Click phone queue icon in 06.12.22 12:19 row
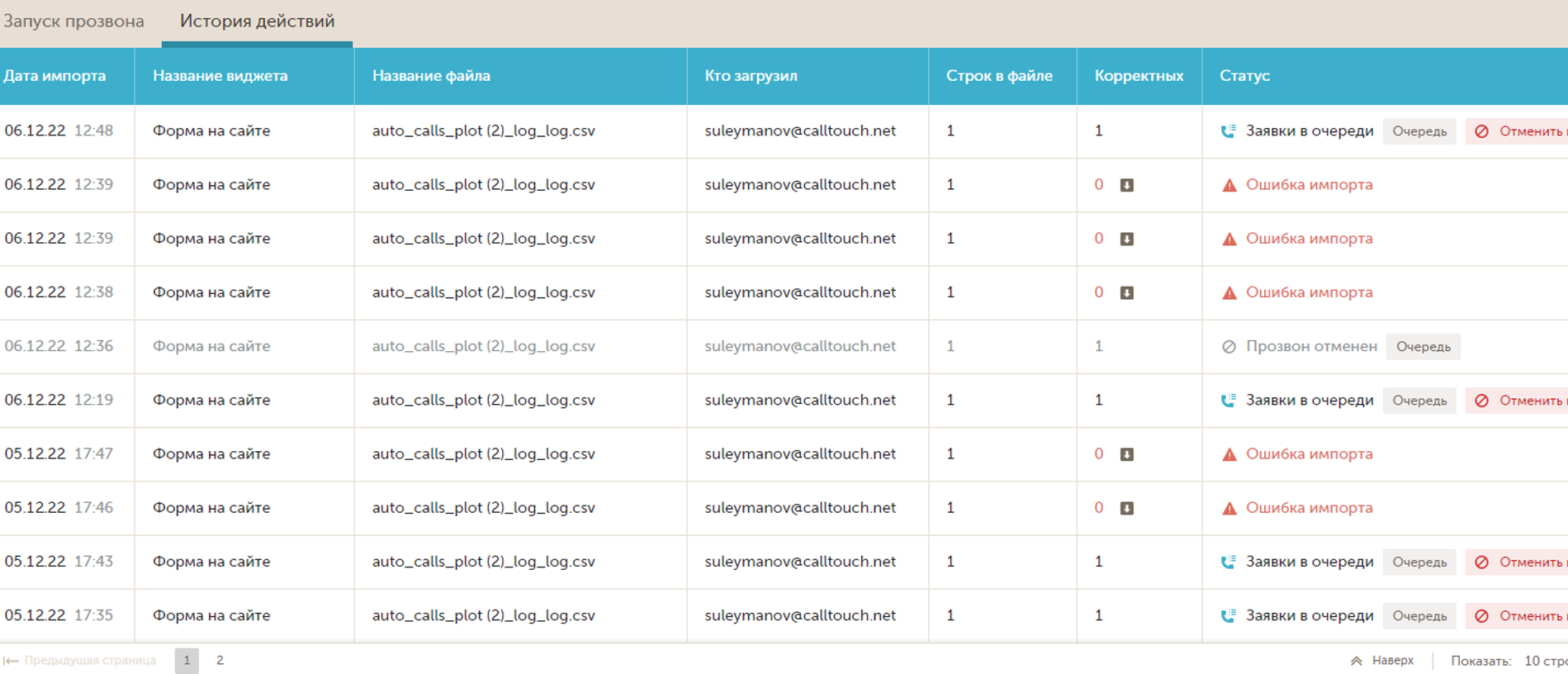The width and height of the screenshot is (1568, 674). coord(1229,401)
